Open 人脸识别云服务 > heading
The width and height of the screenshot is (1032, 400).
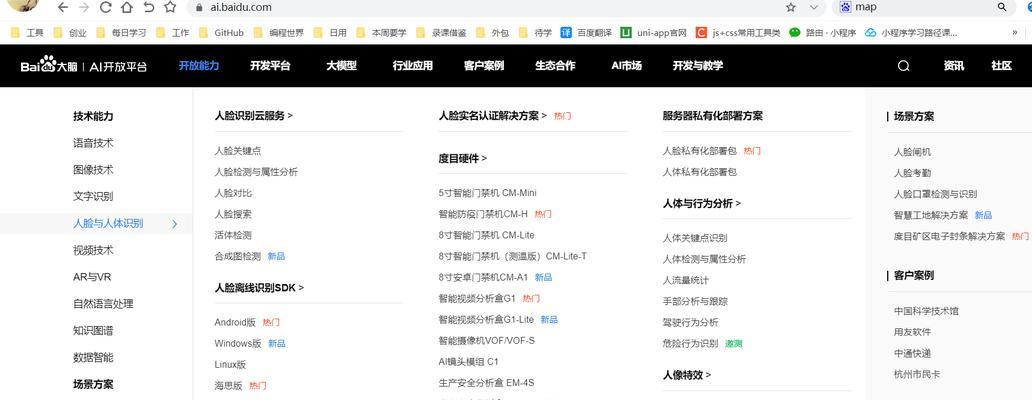pos(253,116)
